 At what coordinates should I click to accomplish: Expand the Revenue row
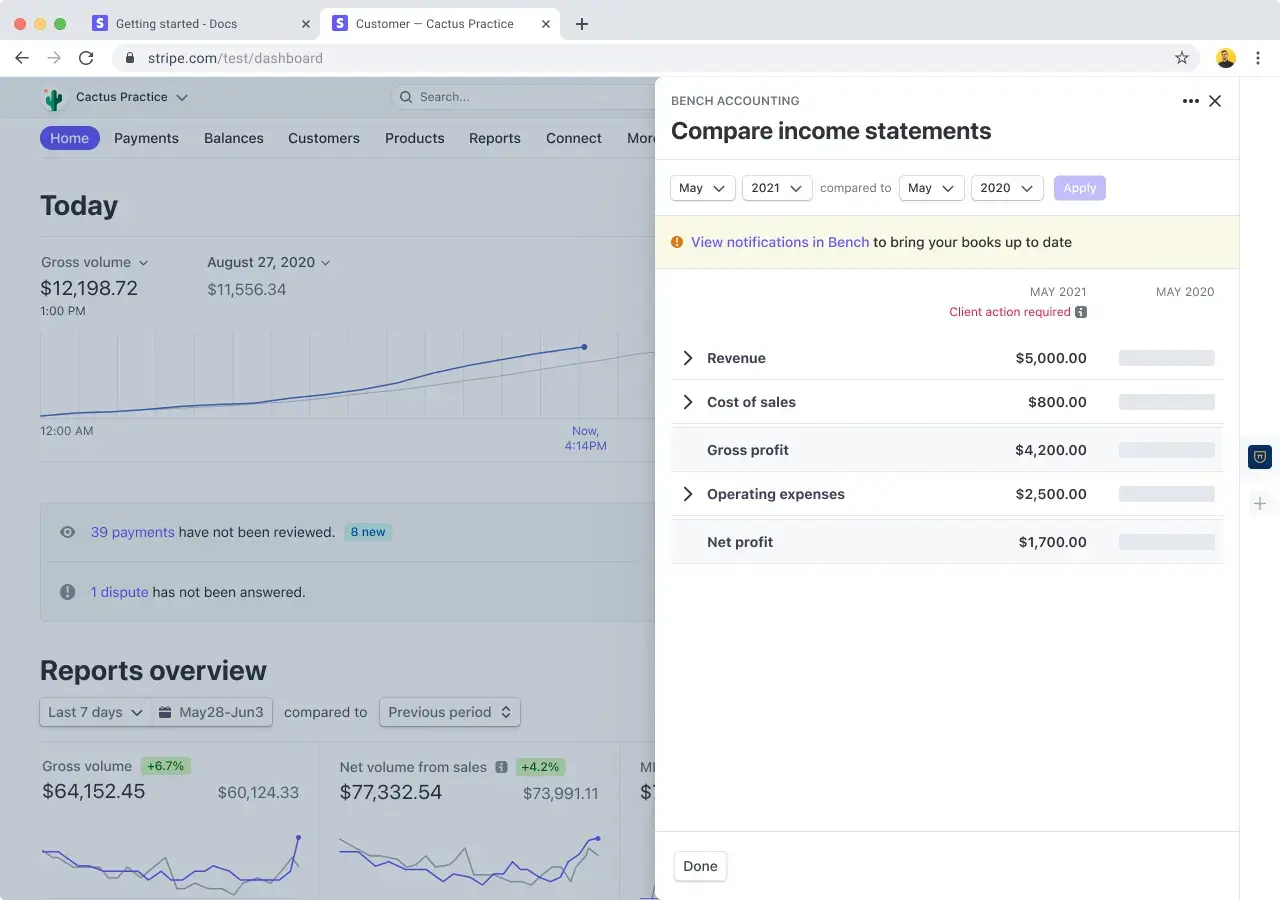(687, 358)
